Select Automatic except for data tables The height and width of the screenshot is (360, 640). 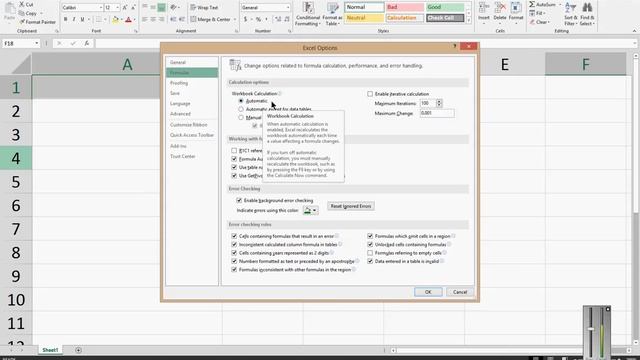coord(241,109)
